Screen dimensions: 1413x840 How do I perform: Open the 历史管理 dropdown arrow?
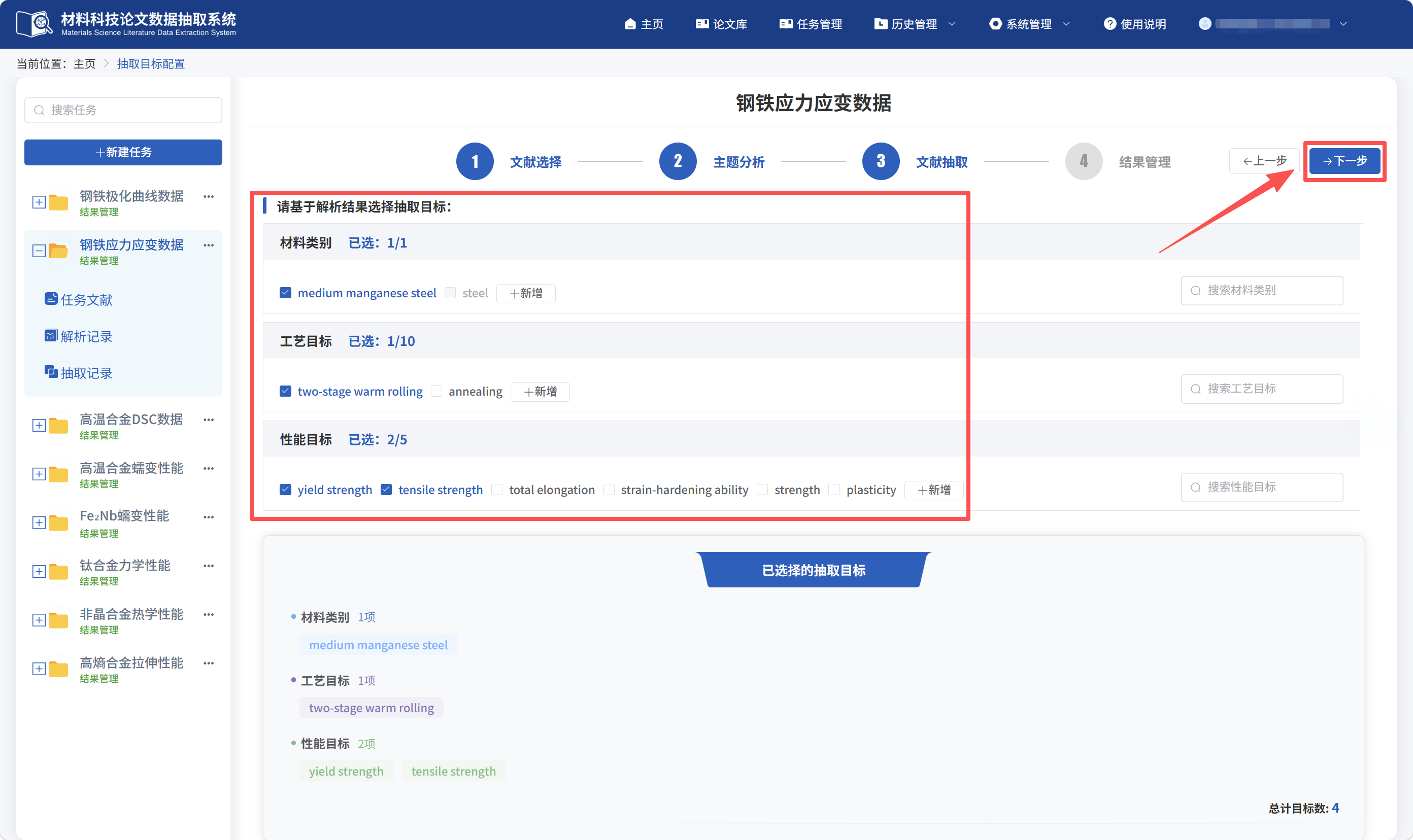[952, 24]
